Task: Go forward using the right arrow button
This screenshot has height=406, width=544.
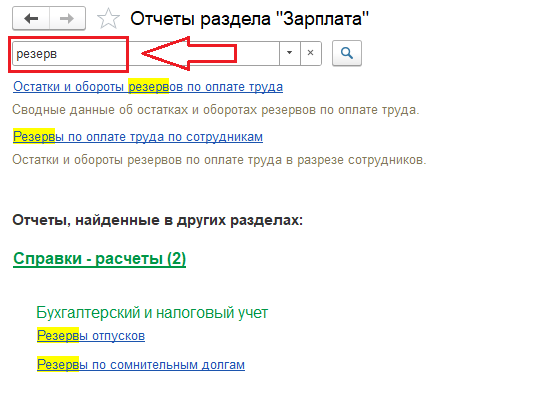Action: pos(67,18)
